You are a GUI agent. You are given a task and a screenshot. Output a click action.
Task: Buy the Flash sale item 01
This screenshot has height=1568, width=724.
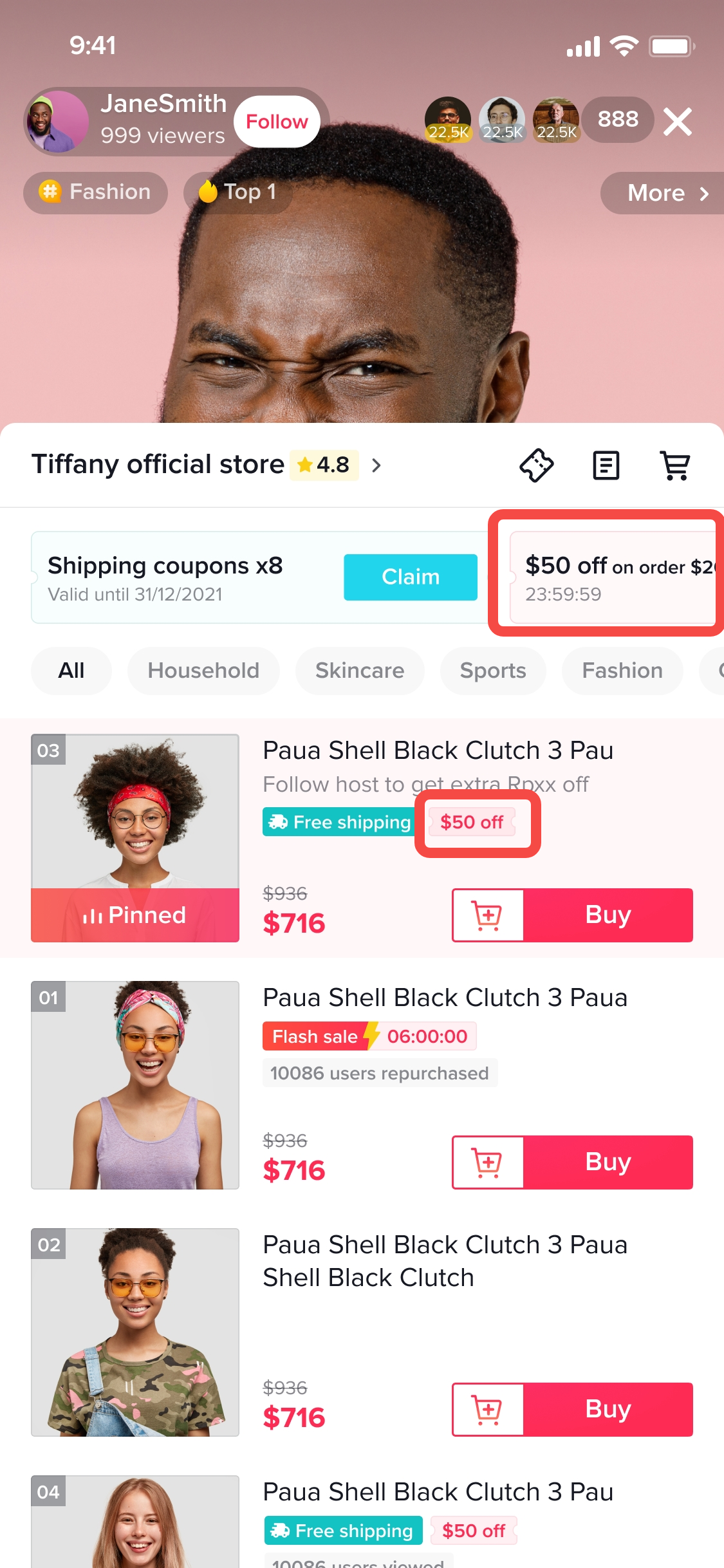(608, 1162)
